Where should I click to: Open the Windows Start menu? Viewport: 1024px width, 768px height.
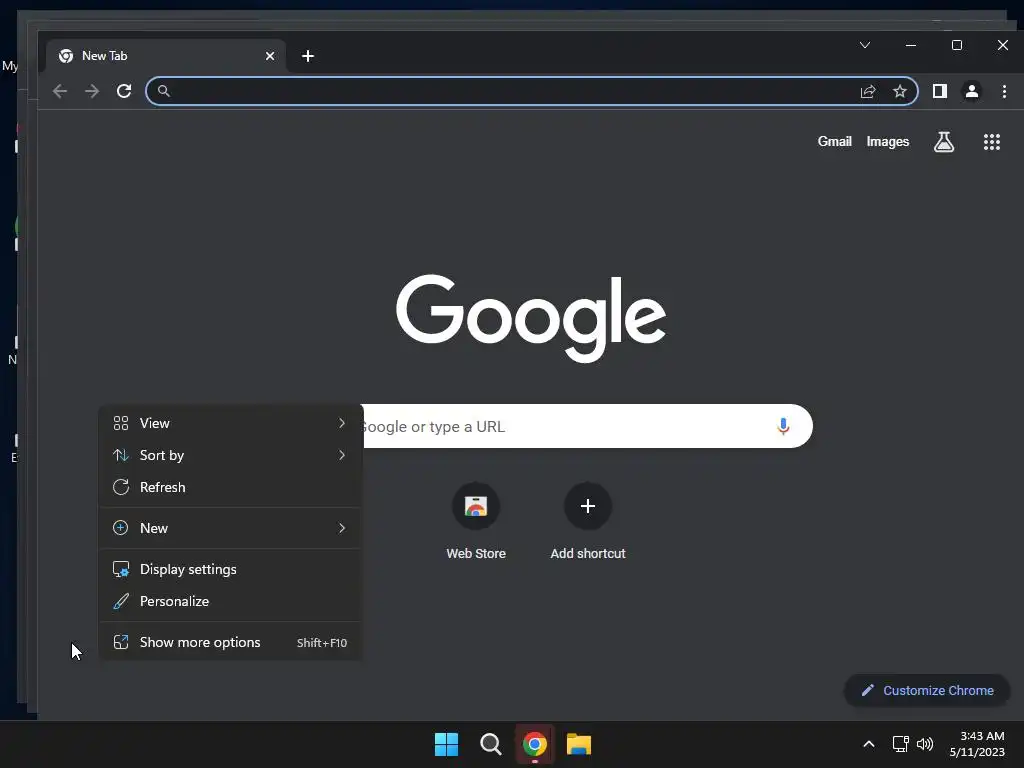coord(447,744)
